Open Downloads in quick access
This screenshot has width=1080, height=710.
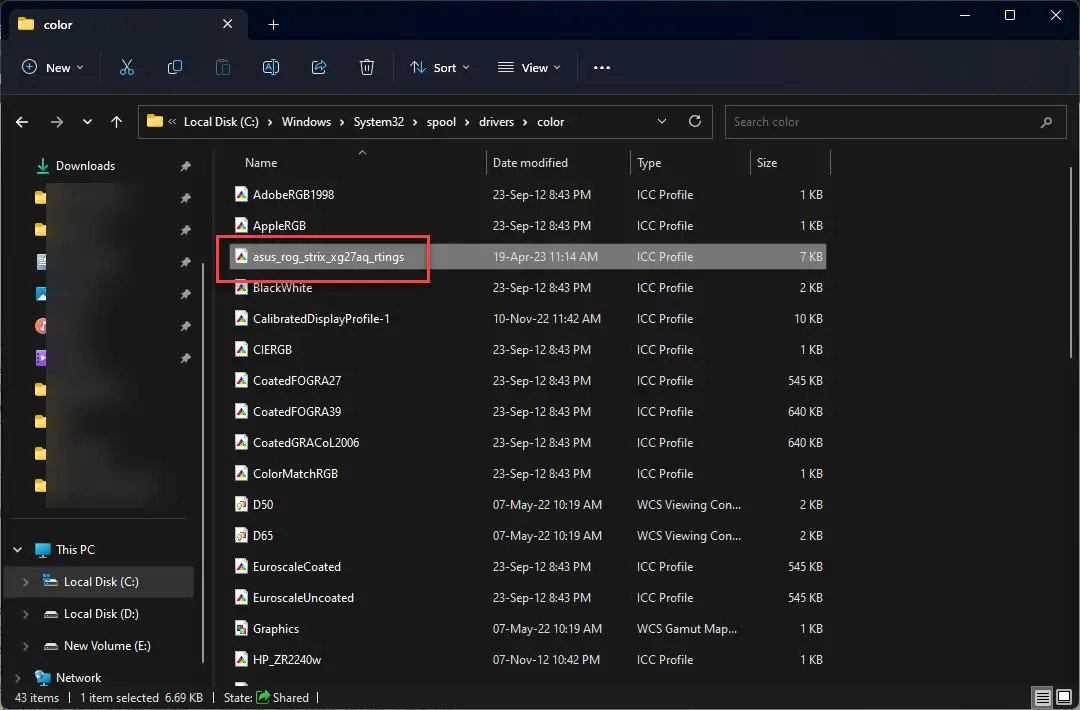coord(85,166)
